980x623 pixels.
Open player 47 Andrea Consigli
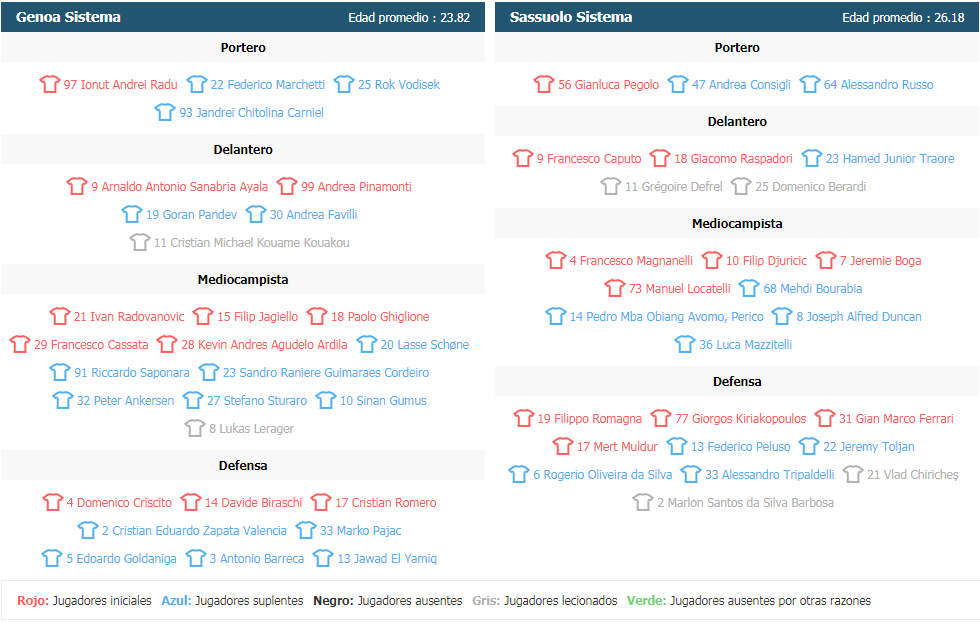click(x=741, y=84)
